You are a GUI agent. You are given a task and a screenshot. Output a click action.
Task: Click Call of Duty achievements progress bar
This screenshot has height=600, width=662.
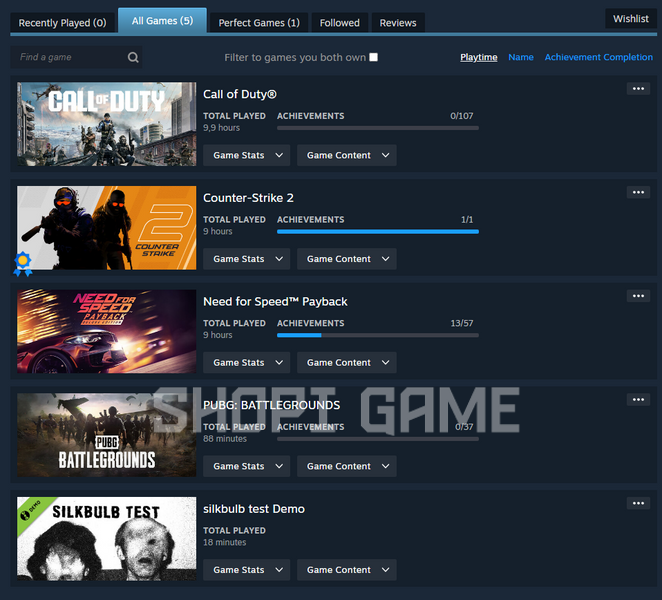378,128
